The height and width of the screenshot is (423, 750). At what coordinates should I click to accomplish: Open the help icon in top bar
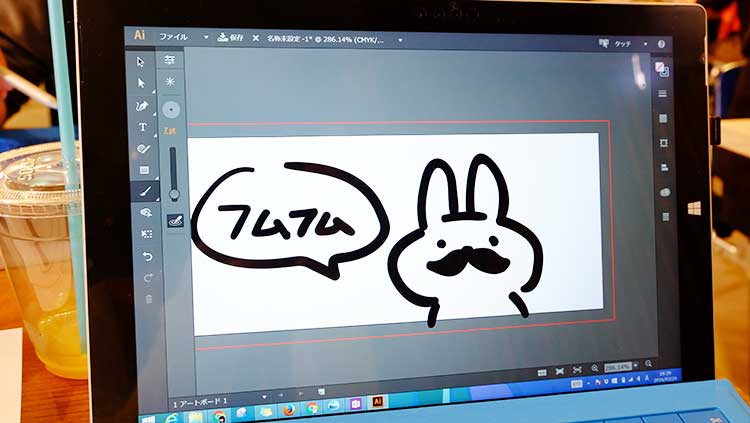[662, 44]
